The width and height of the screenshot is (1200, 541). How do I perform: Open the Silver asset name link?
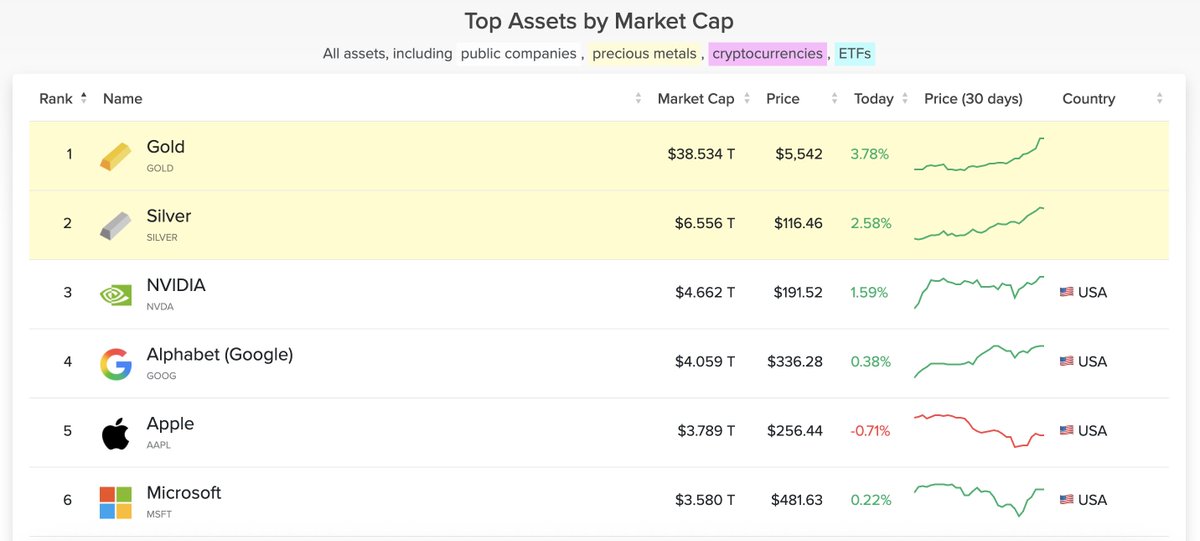pyautogui.click(x=169, y=216)
